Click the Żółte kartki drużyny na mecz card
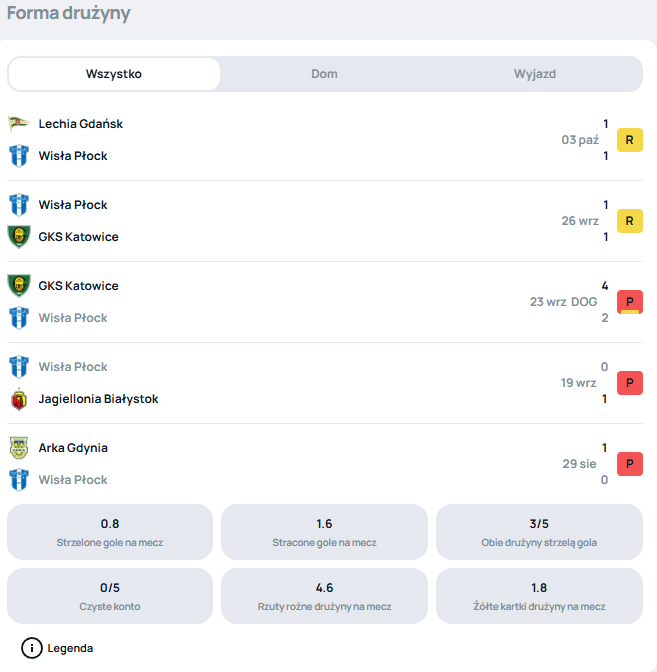Viewport: 657px width, 672px height. 539,596
